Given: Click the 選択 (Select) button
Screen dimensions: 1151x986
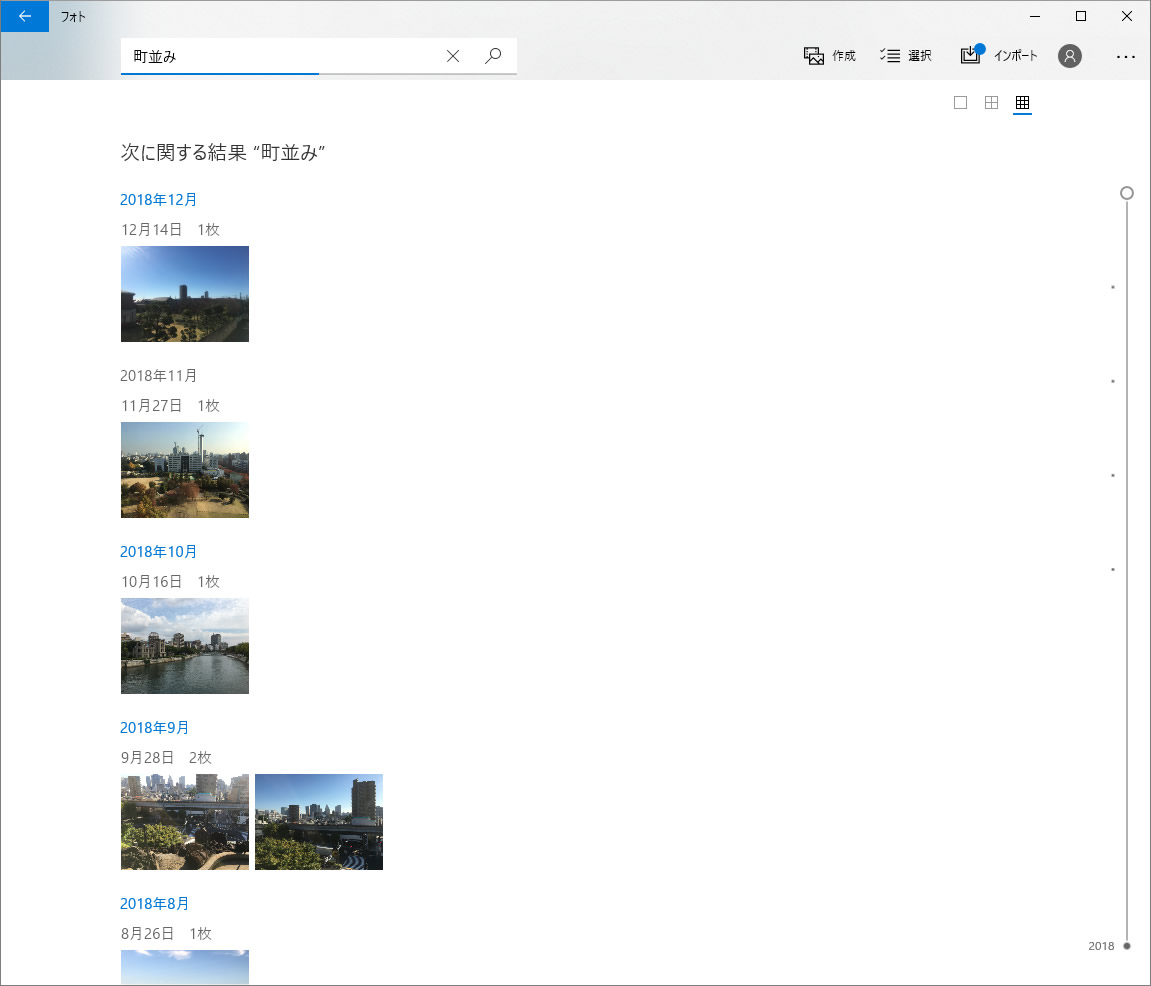Looking at the screenshot, I should pyautogui.click(x=906, y=56).
